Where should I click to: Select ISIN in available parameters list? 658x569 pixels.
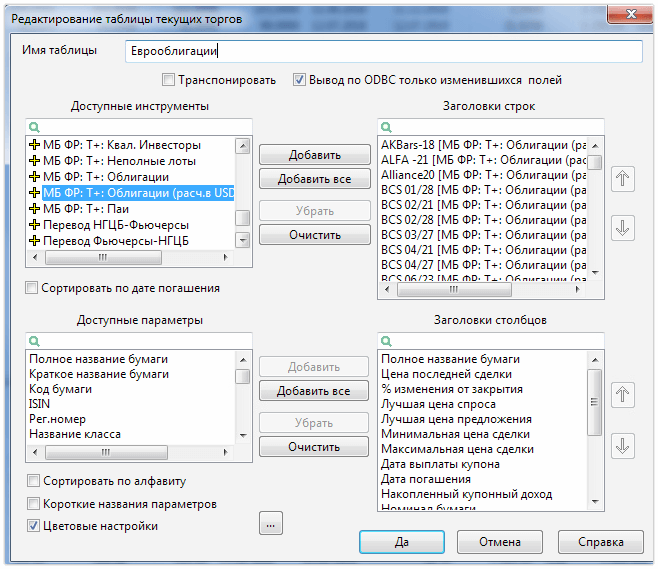coord(42,404)
